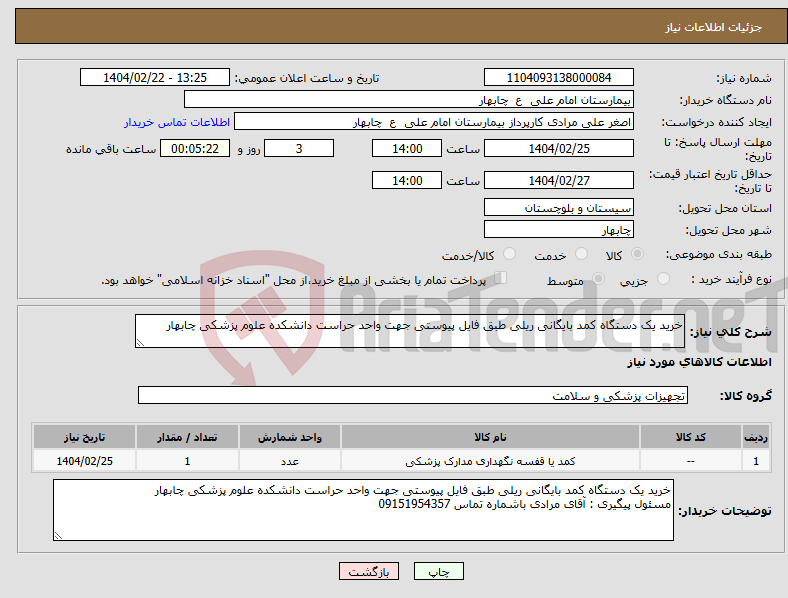This screenshot has width=788, height=598.
Task: Click the شرح کلی نیاز description textarea
Action: [410, 331]
